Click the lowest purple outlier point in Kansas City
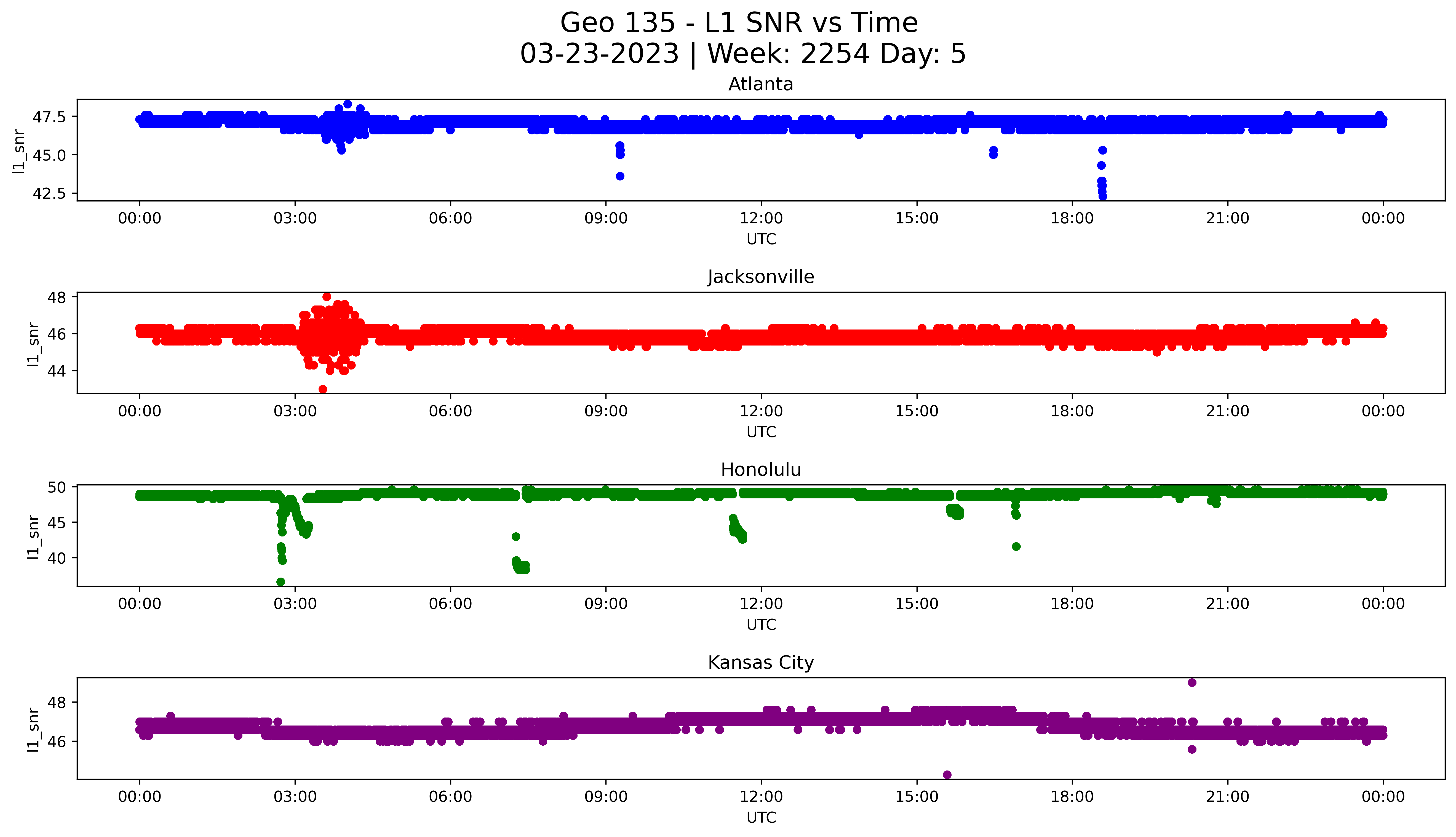 point(947,775)
